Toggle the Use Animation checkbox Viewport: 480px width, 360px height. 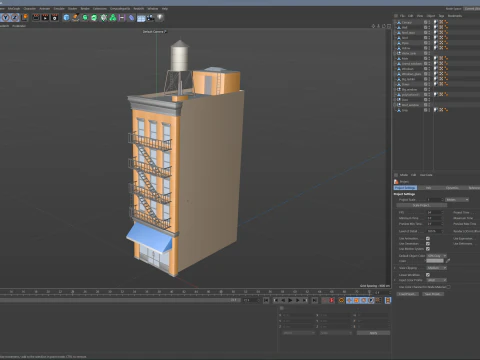(x=428, y=238)
